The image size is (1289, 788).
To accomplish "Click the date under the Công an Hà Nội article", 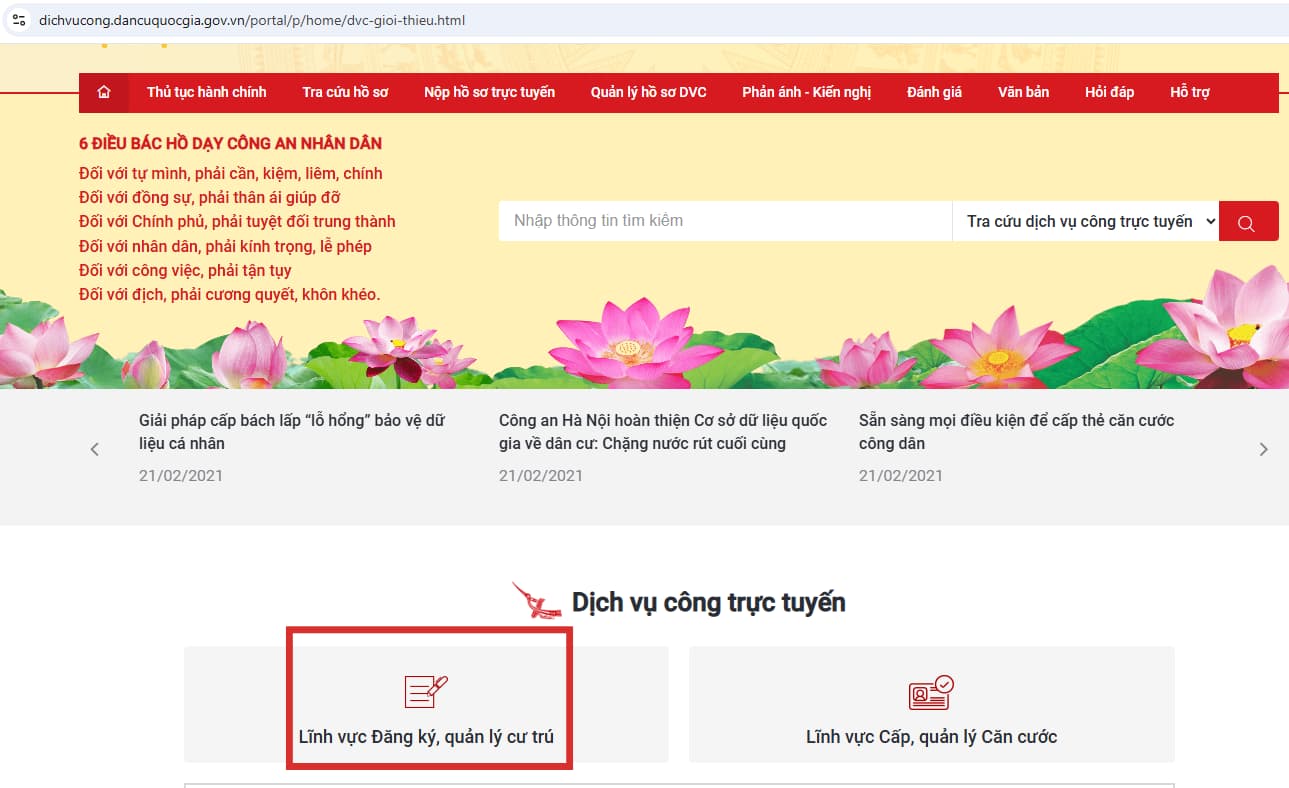I will [x=541, y=476].
